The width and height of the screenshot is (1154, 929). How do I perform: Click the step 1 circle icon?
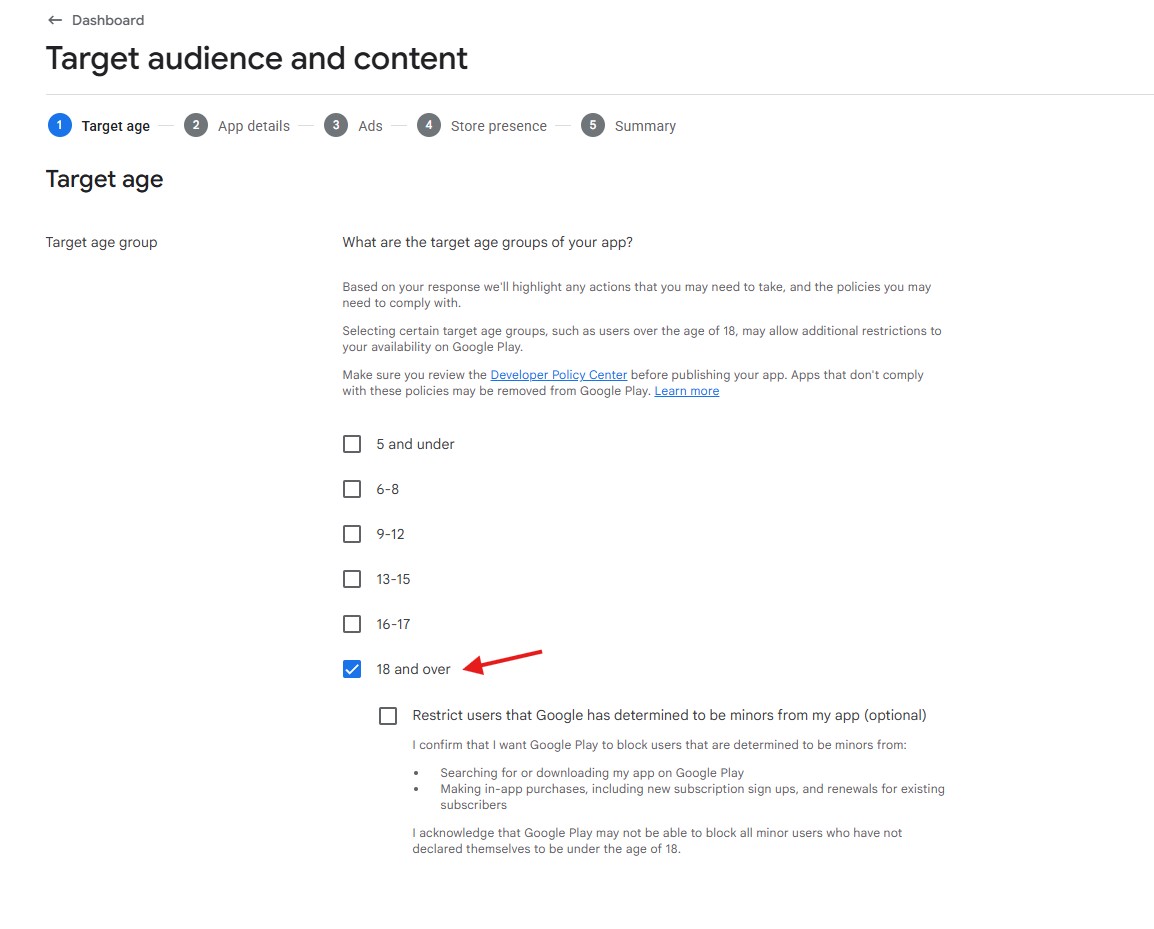click(x=60, y=125)
